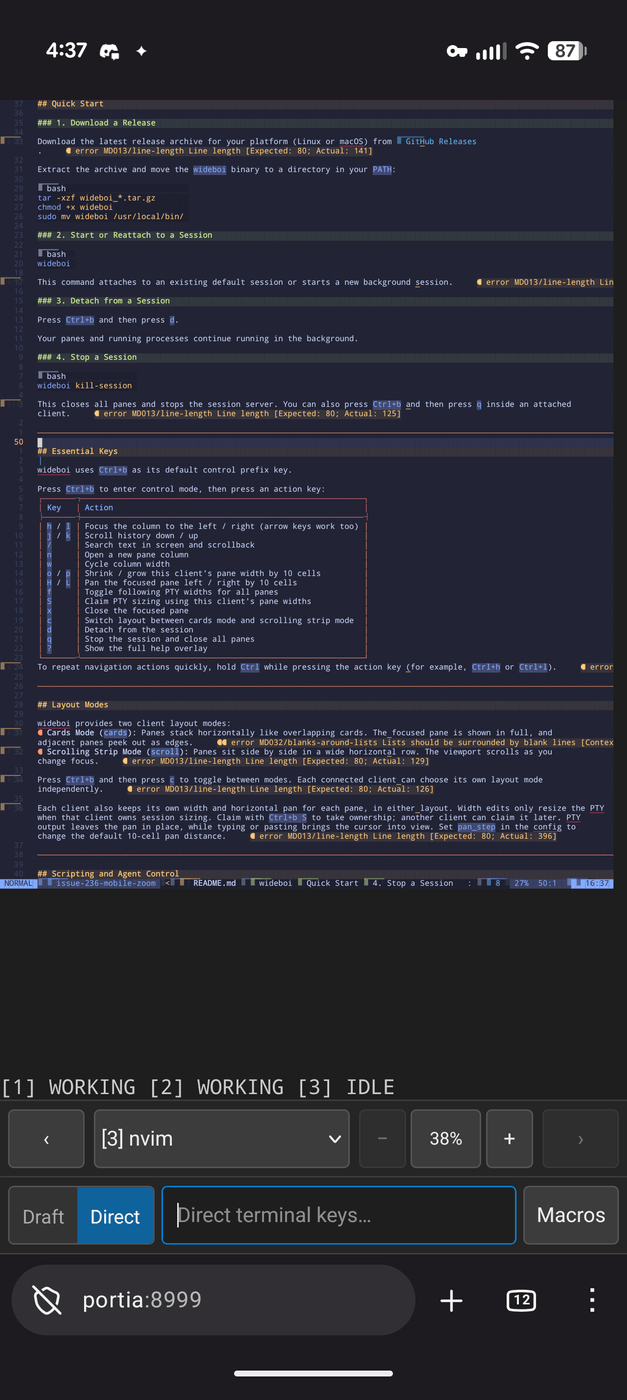Open the browser three-dot overflow menu
The height and width of the screenshot is (1400, 627).
(592, 1299)
